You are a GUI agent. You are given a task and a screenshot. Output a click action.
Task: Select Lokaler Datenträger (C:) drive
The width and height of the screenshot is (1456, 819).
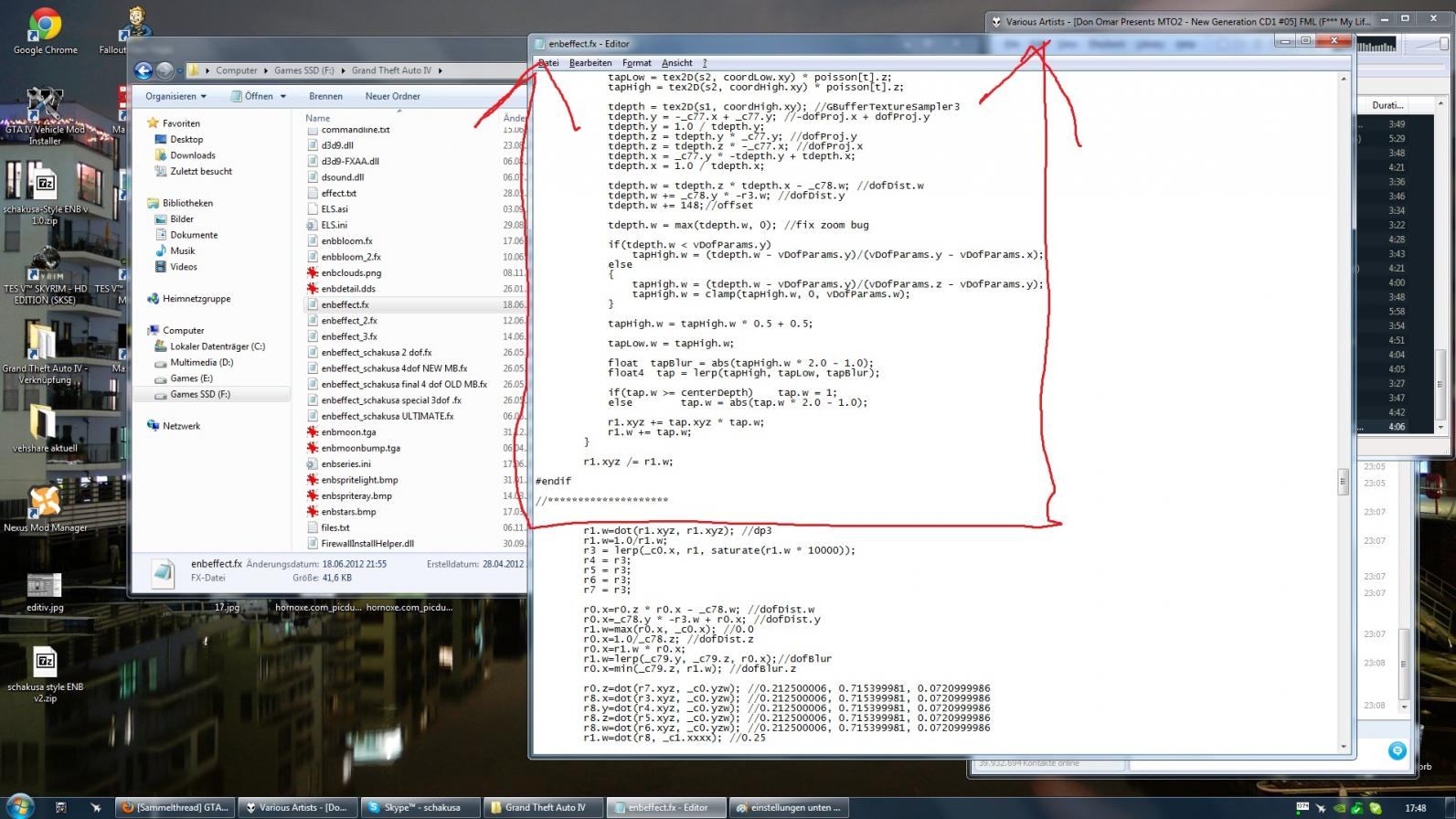point(210,346)
